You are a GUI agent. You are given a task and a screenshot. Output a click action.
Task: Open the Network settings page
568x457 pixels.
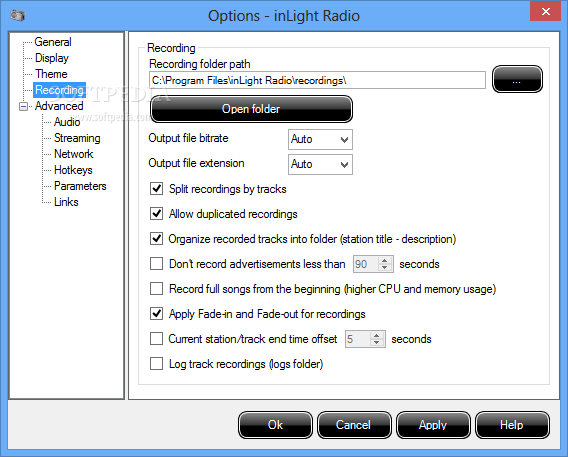tap(74, 154)
